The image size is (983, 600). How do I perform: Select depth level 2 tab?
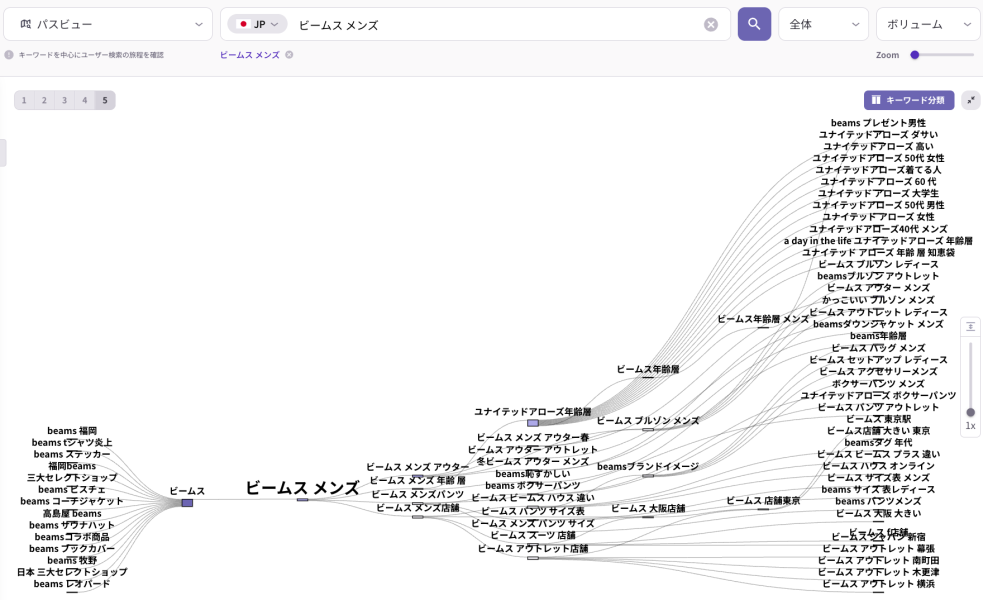pos(44,100)
